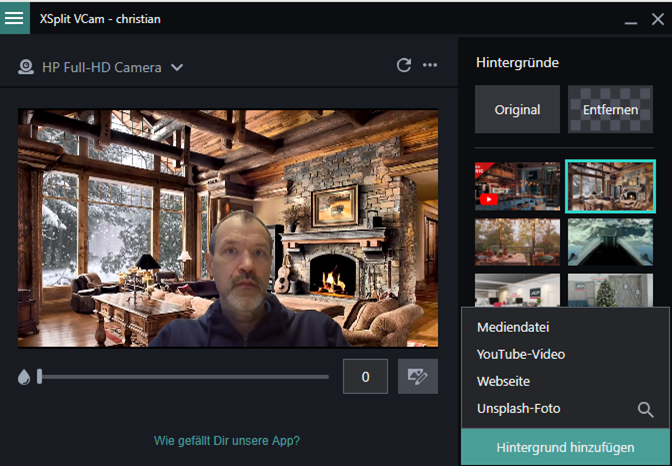Viewport: 672px width, 466px height.
Task: Click the Hintergrund hinzufügen button
Action: click(565, 447)
